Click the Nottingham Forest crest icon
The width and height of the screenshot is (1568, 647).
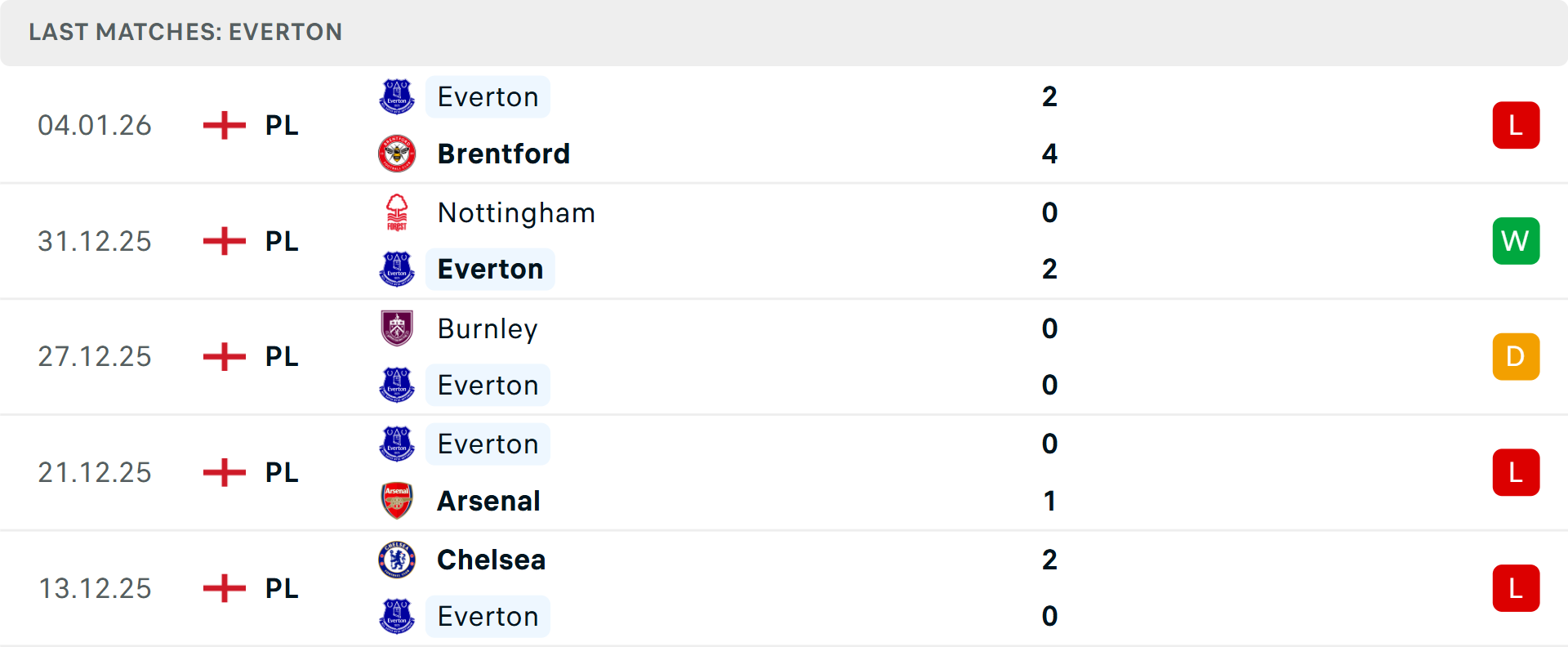pos(397,212)
